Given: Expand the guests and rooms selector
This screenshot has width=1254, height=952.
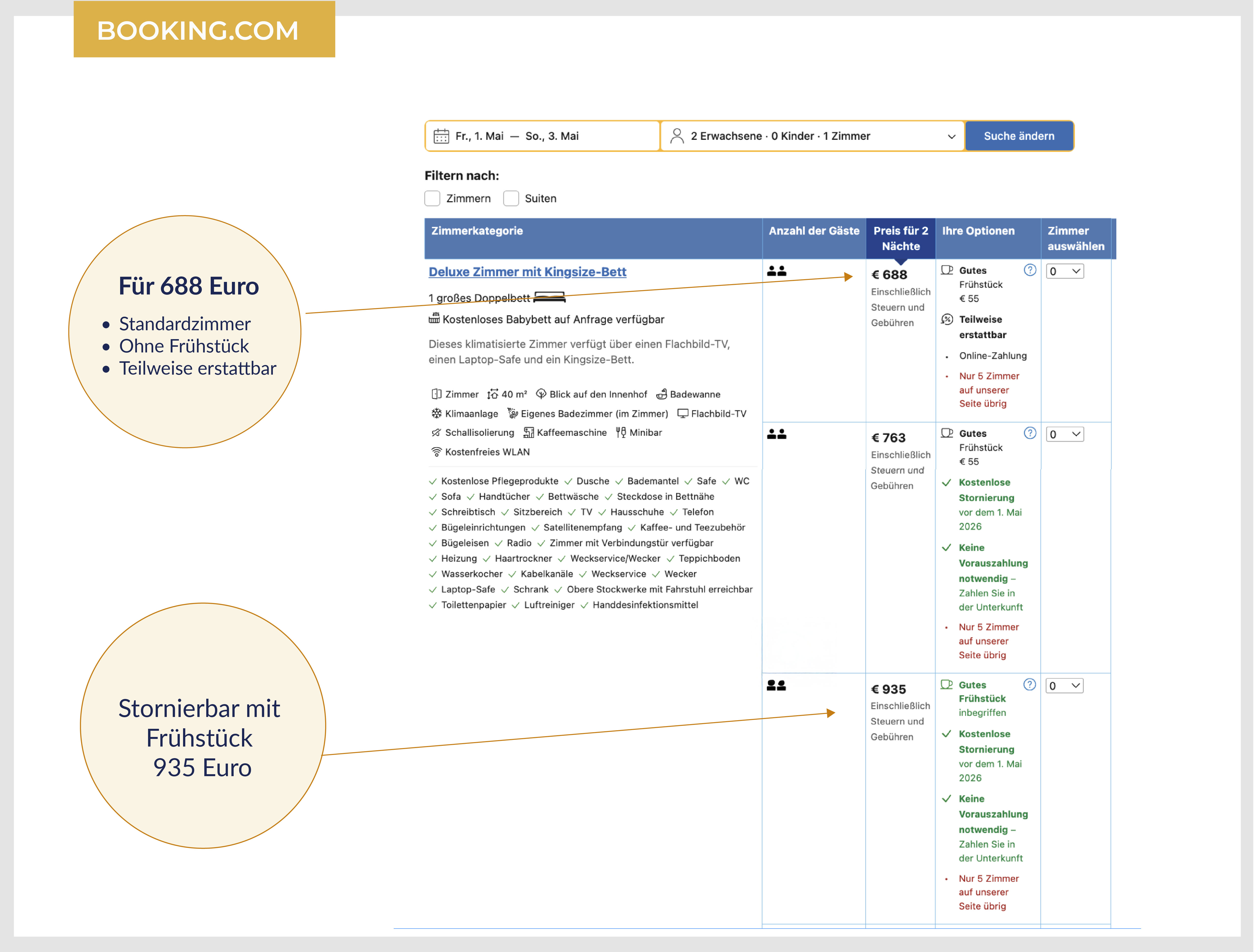Looking at the screenshot, I should coord(951,137).
